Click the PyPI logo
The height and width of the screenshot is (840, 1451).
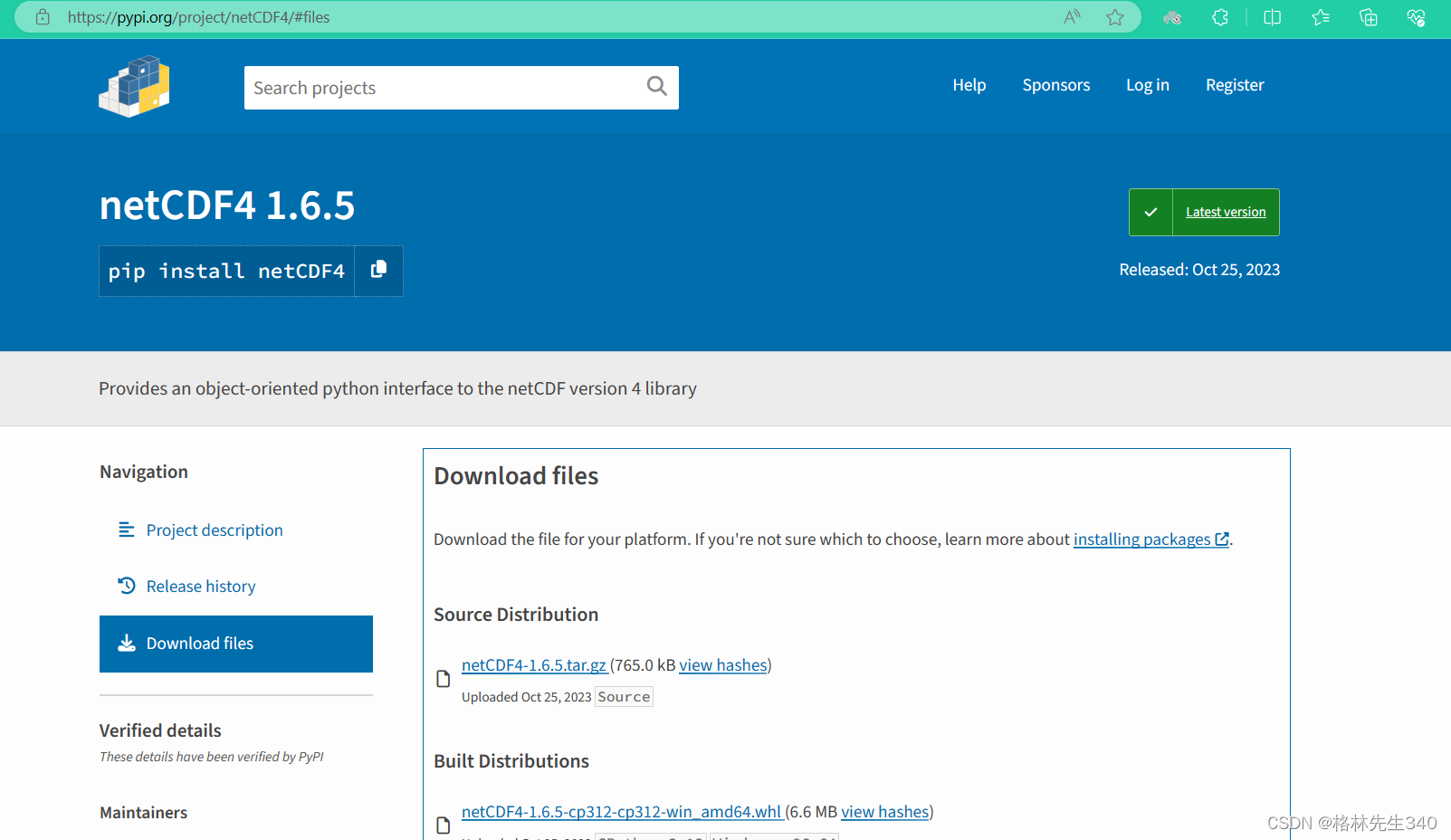[x=134, y=87]
